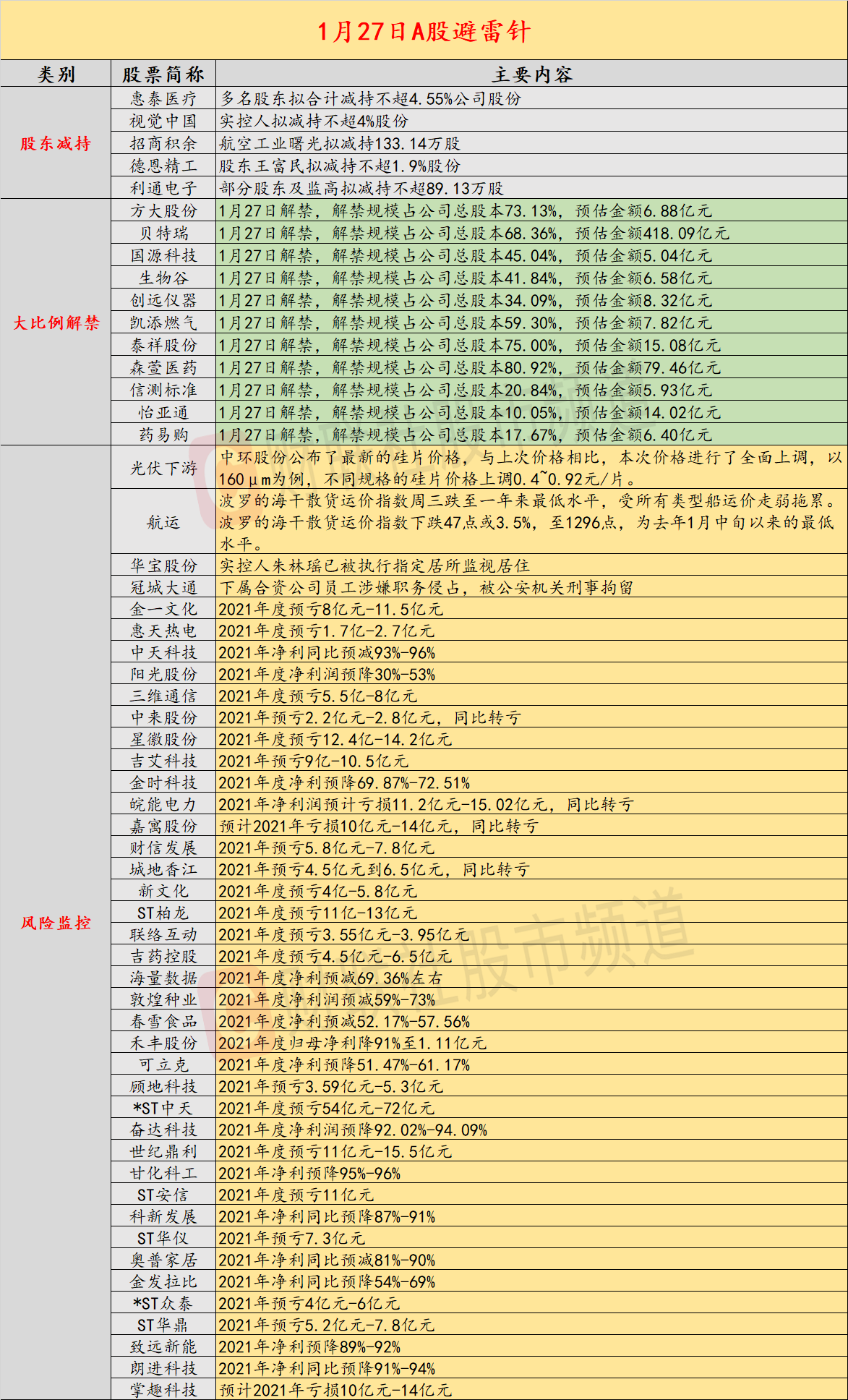Click the *ST众泰 stock cell
The height and width of the screenshot is (1400, 848).
click(x=163, y=1303)
